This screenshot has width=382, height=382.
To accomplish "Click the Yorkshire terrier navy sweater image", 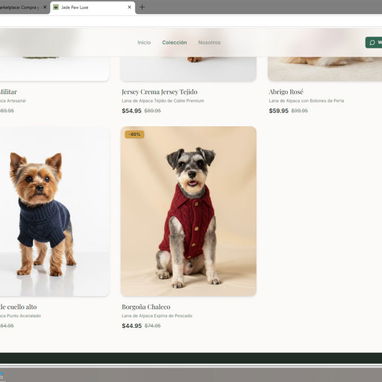I will (x=54, y=211).
